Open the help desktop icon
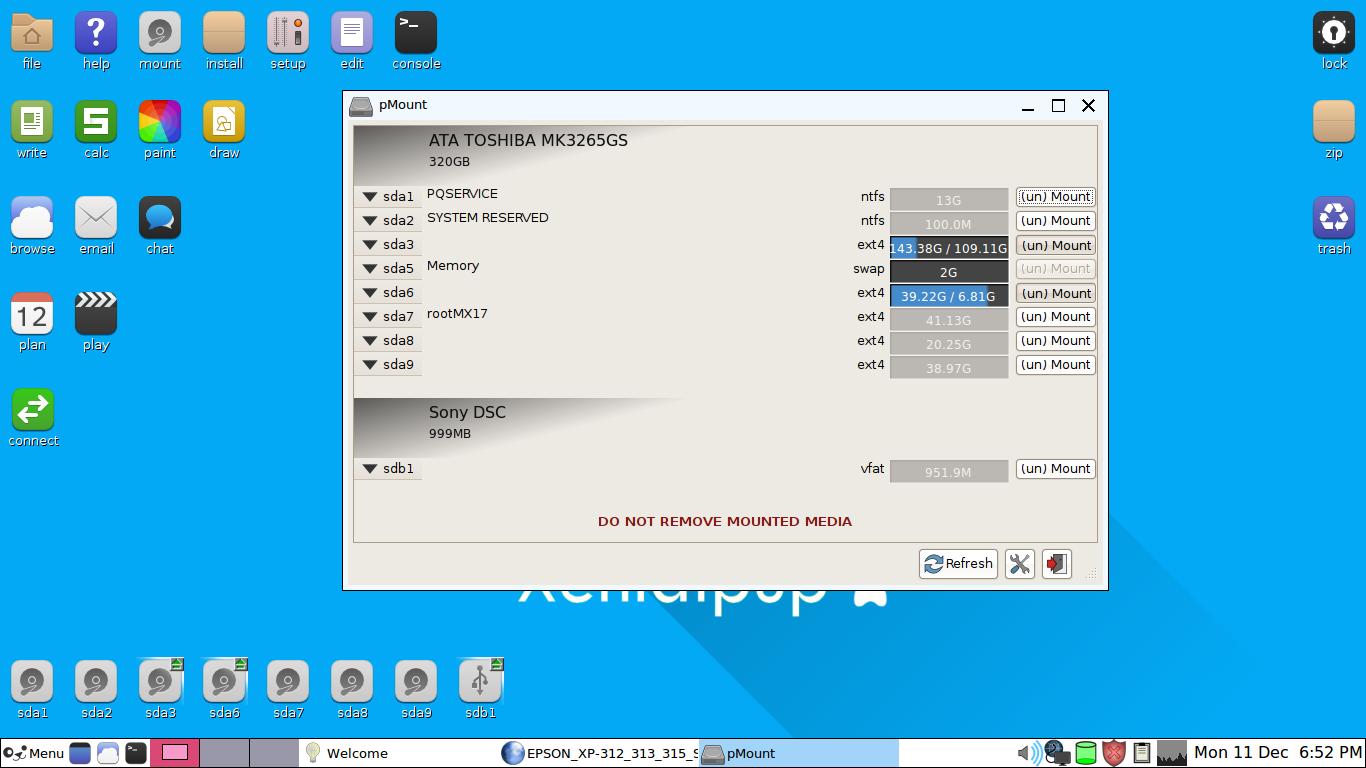This screenshot has width=1366, height=768. pyautogui.click(x=96, y=41)
